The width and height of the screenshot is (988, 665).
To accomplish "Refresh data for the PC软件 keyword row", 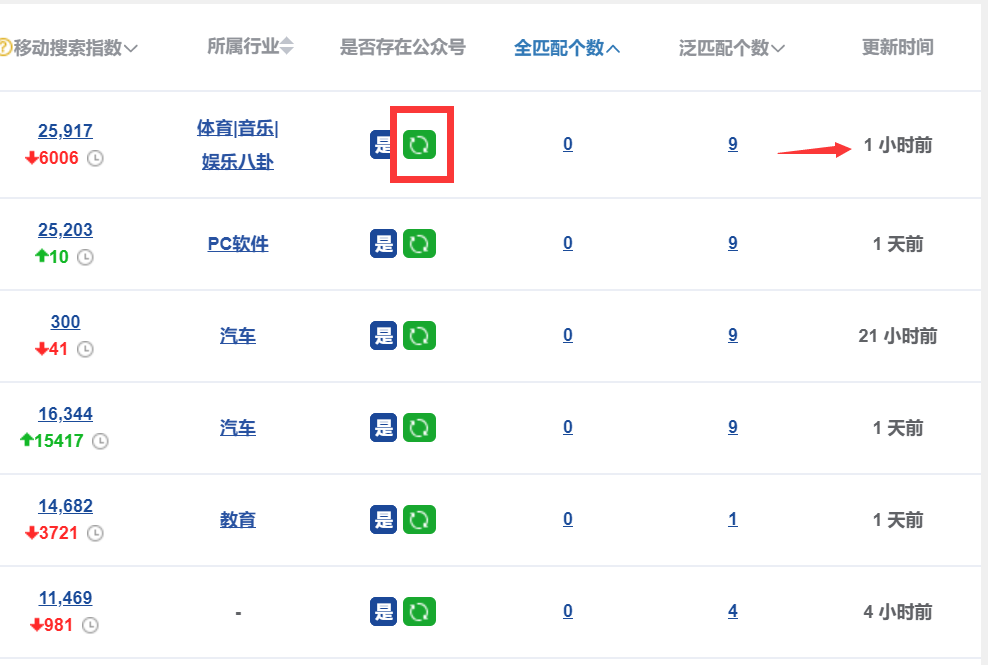I will (419, 243).
